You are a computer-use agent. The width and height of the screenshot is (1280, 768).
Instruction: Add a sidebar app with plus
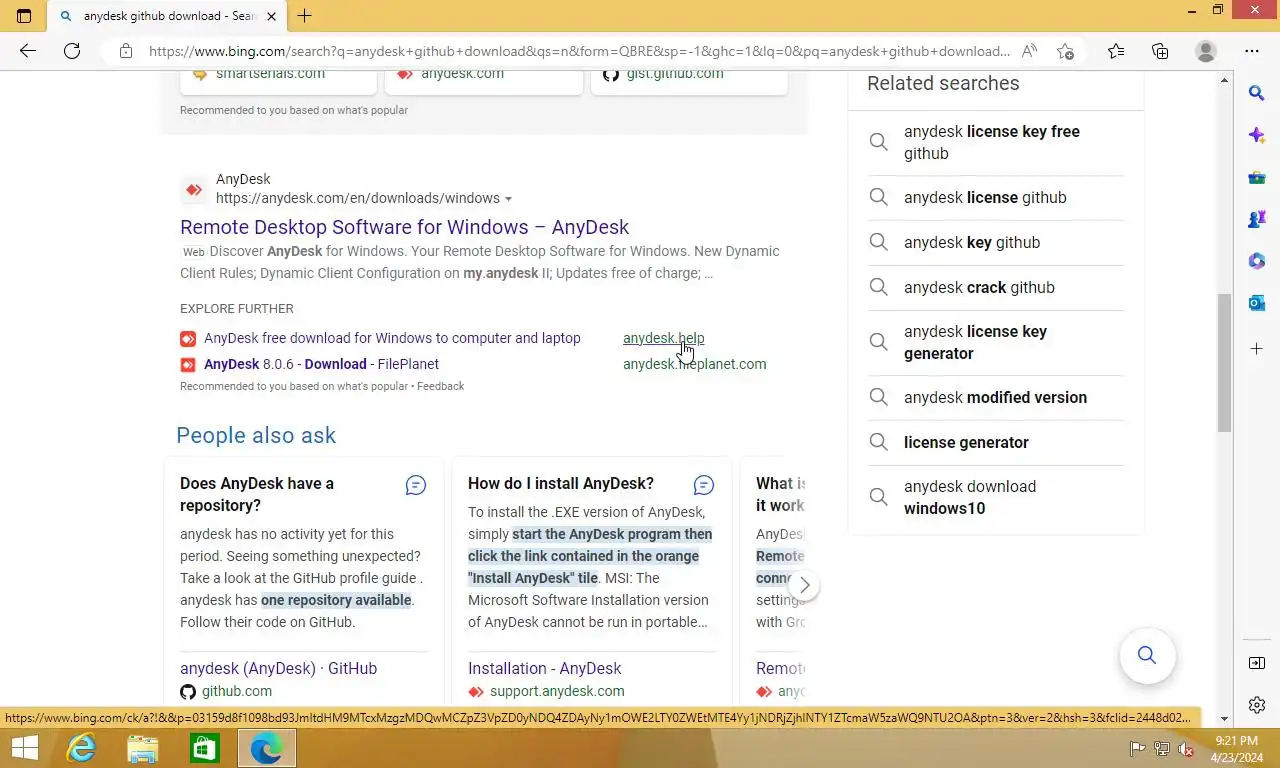pyautogui.click(x=1257, y=348)
